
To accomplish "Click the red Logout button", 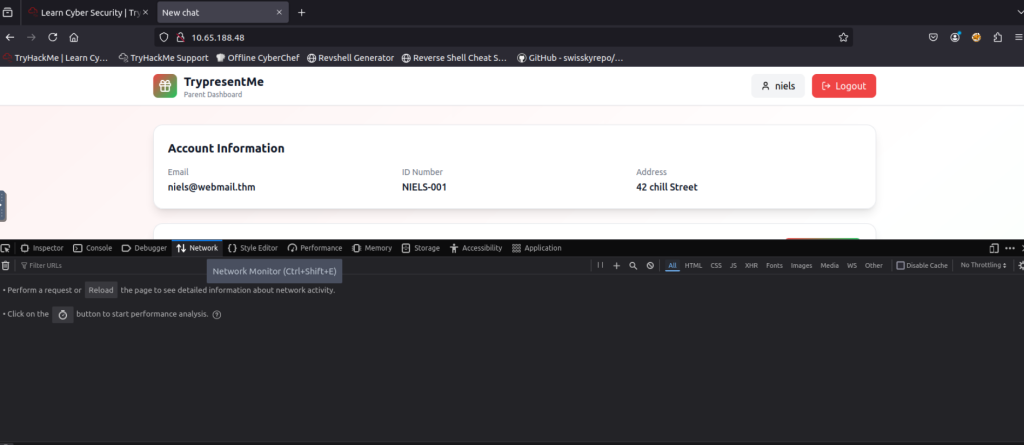I will point(843,86).
